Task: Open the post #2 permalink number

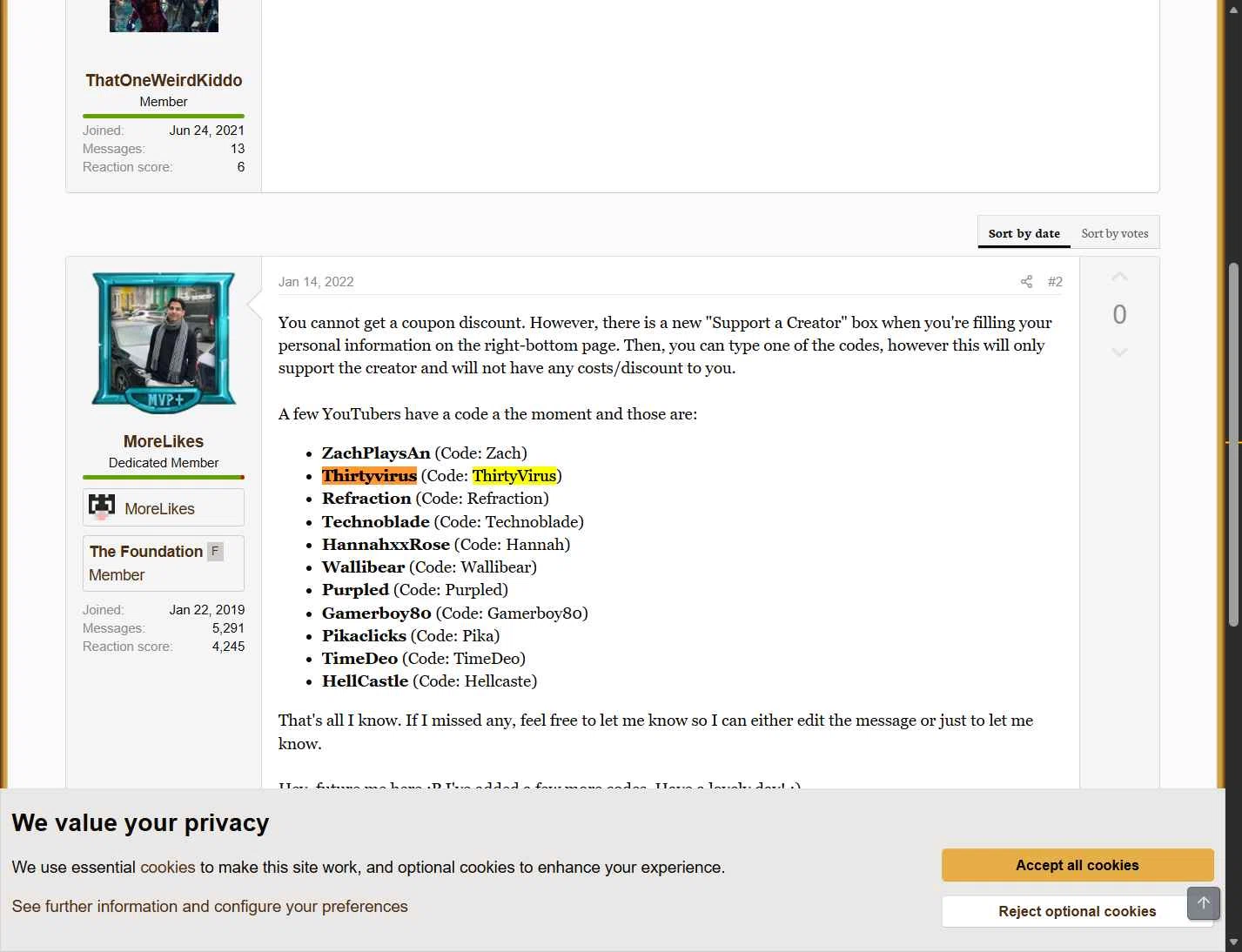Action: pos(1055,282)
